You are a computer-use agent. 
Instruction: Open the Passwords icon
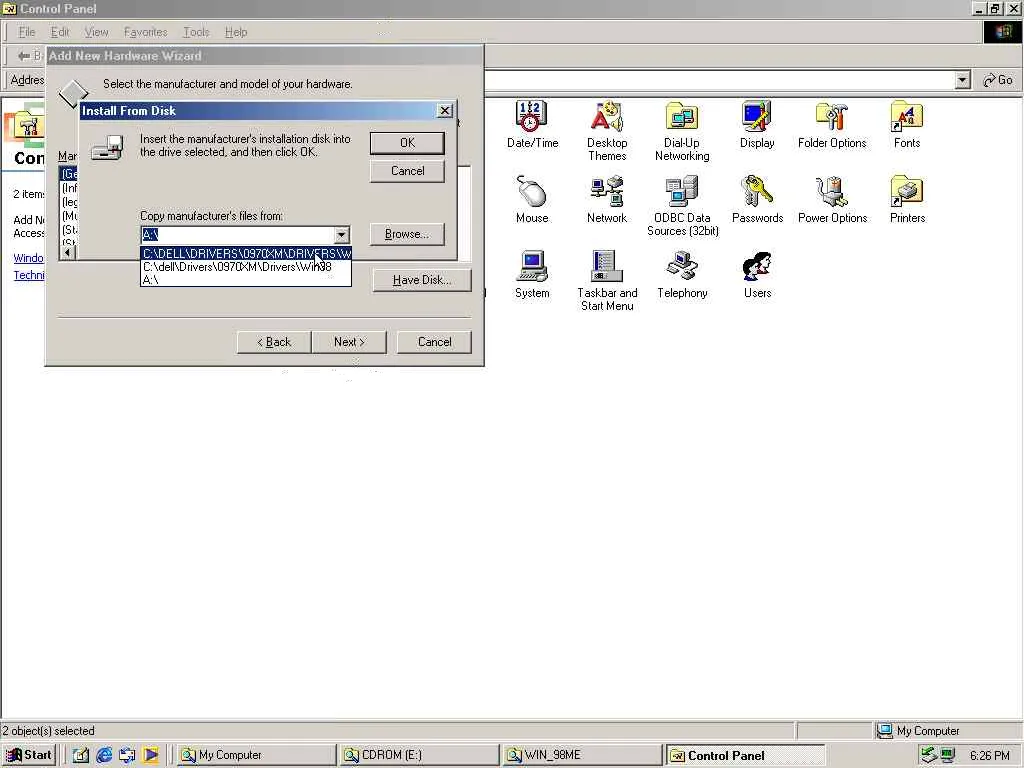point(757,200)
